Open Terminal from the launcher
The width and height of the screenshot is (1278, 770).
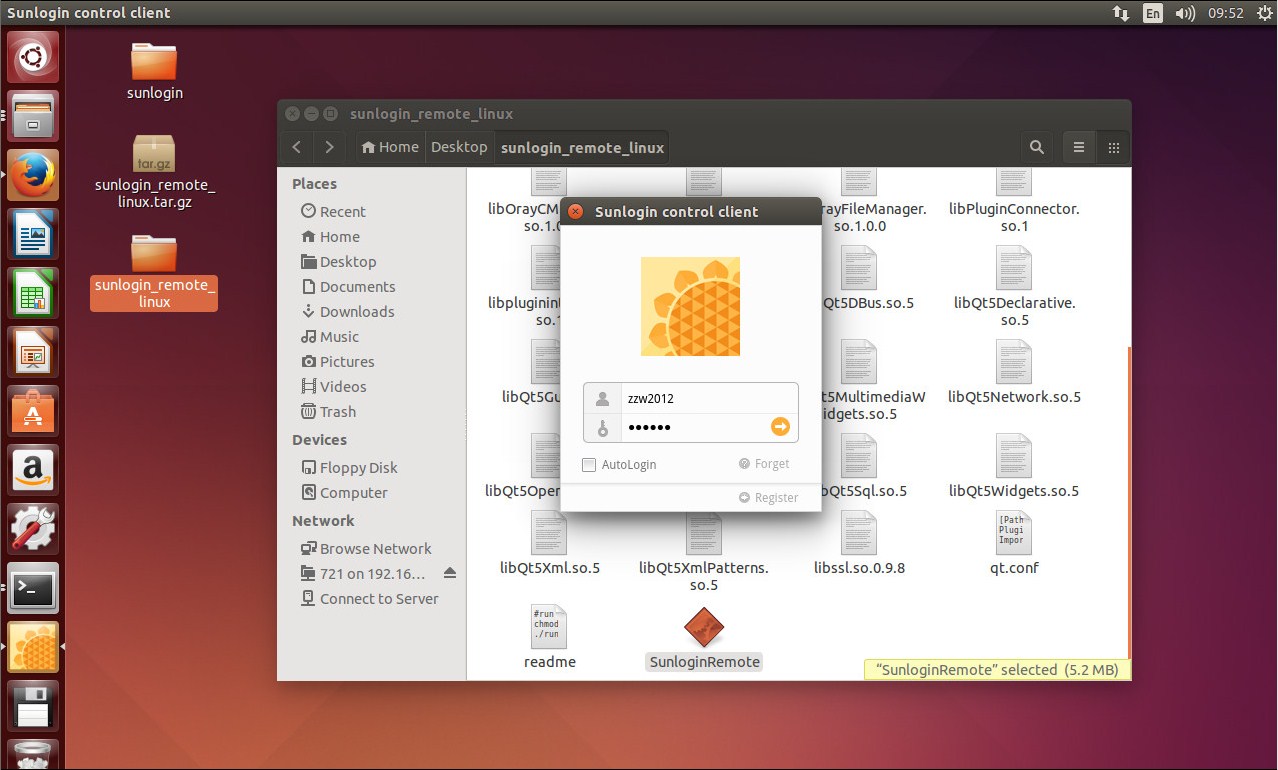coord(33,588)
